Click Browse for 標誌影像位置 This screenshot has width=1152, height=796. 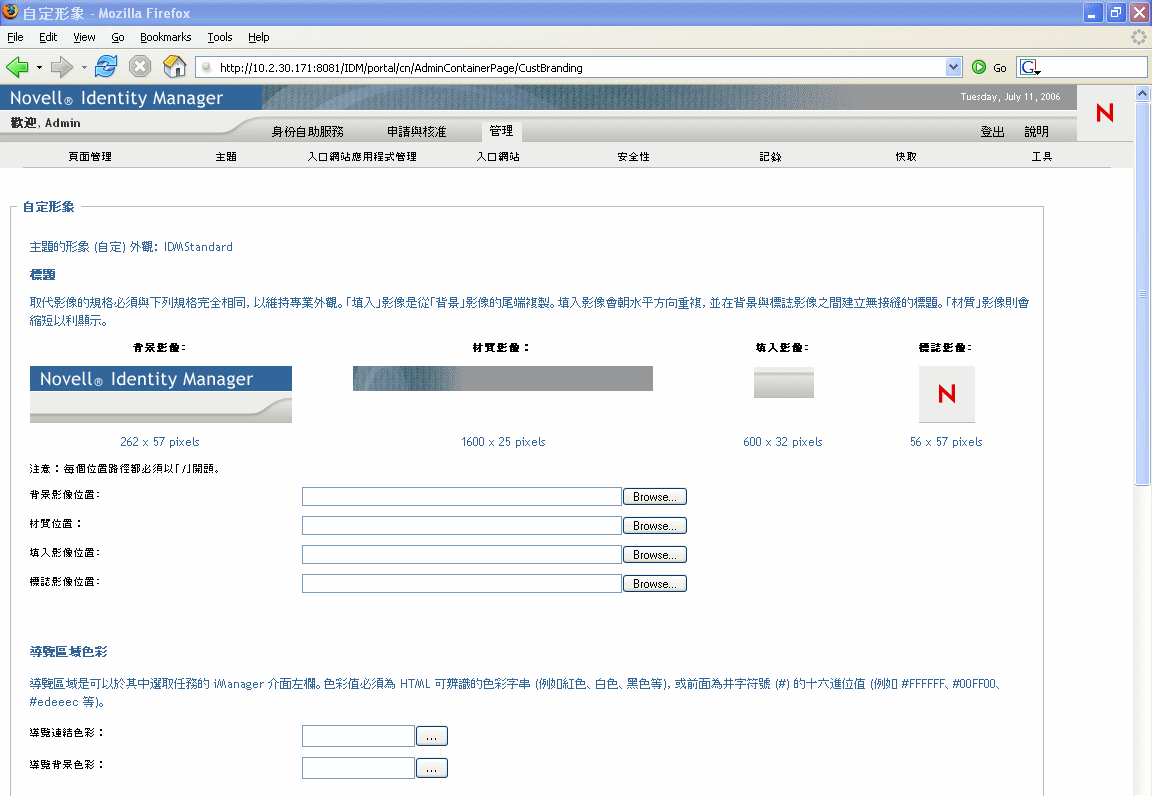point(654,584)
